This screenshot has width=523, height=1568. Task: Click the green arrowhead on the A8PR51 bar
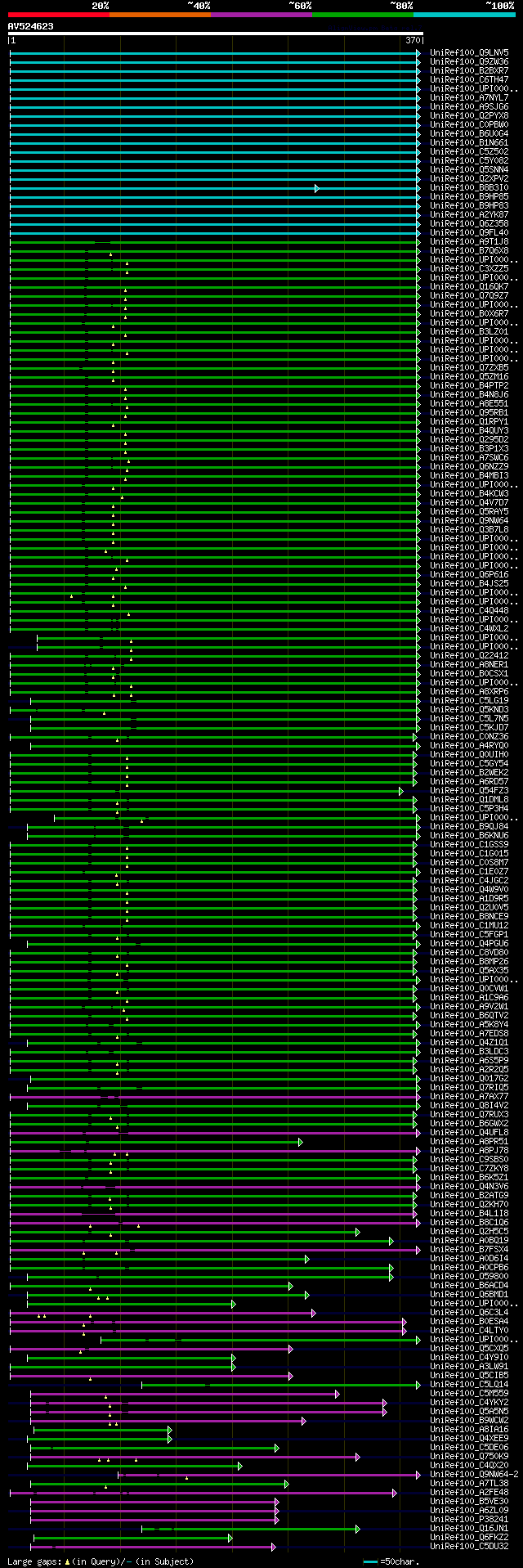coord(301,1142)
